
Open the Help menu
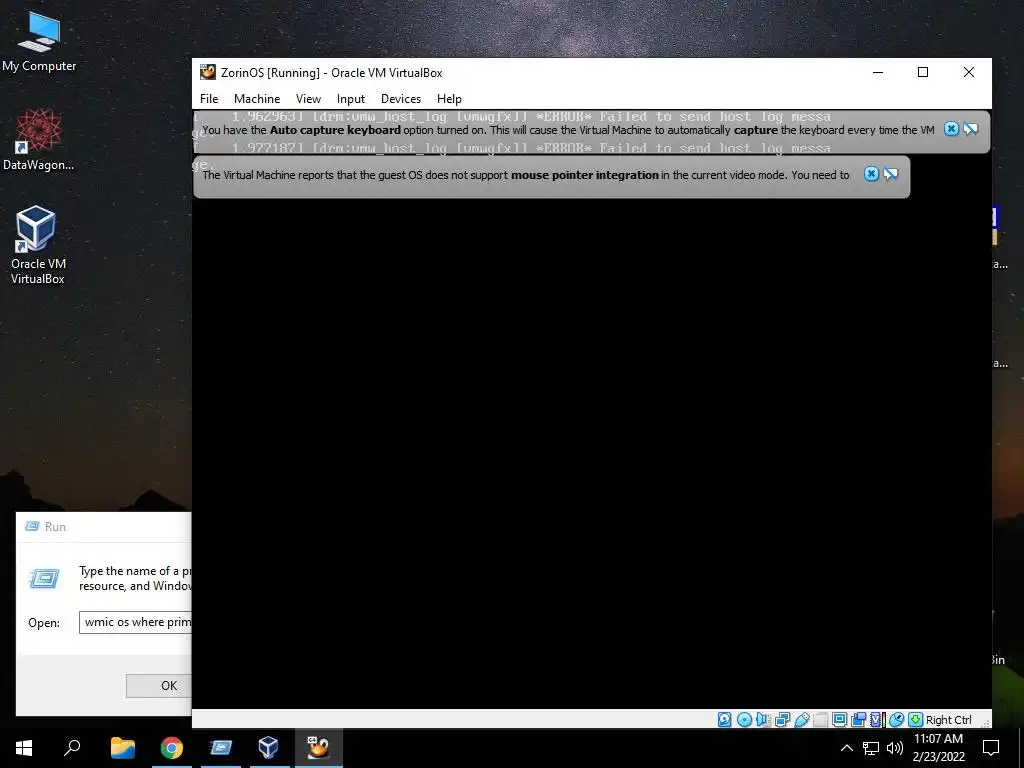pyautogui.click(x=449, y=99)
